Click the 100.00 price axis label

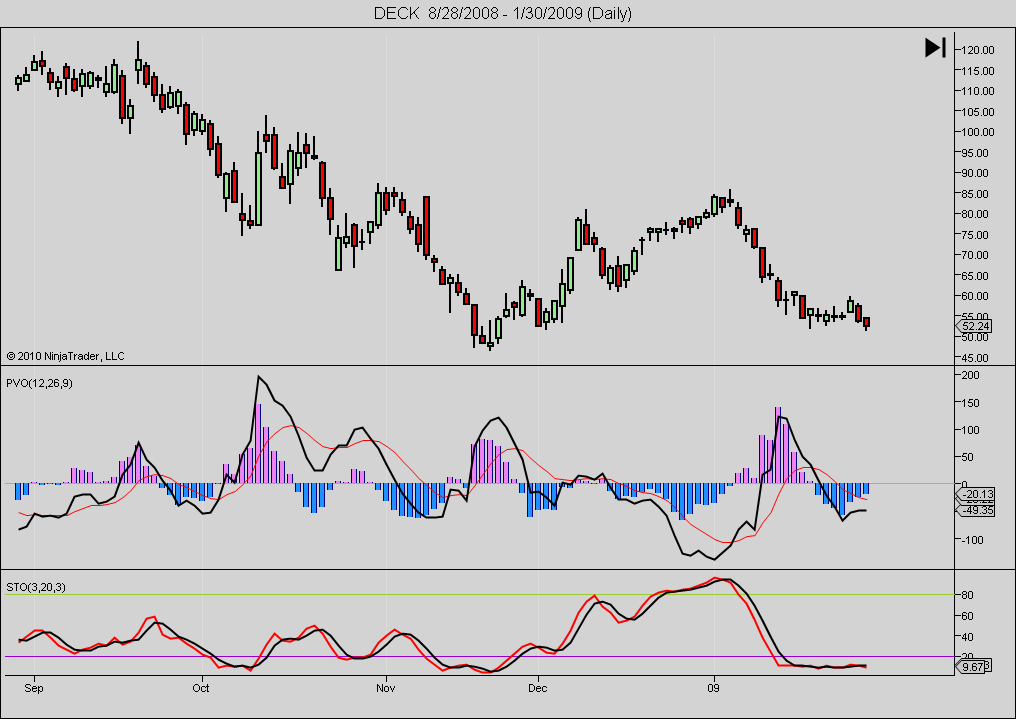click(978, 132)
